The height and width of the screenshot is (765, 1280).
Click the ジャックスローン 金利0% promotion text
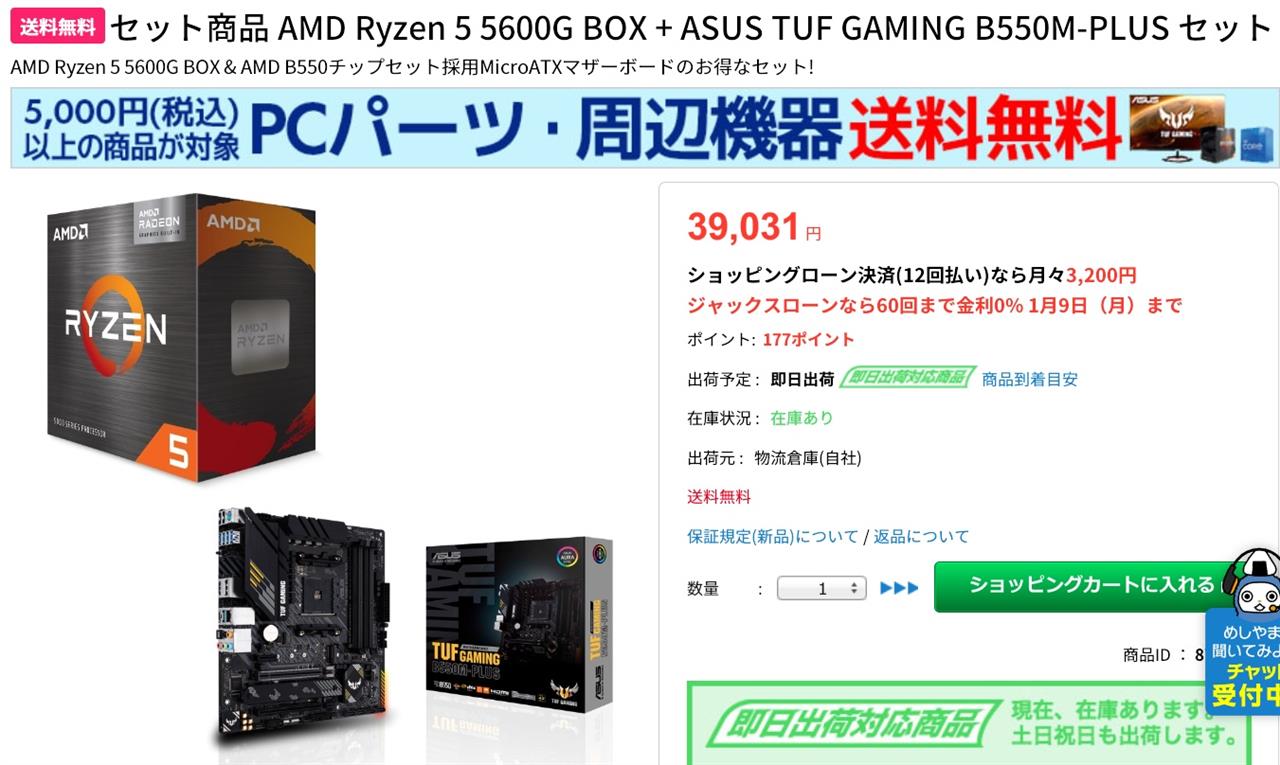point(934,305)
